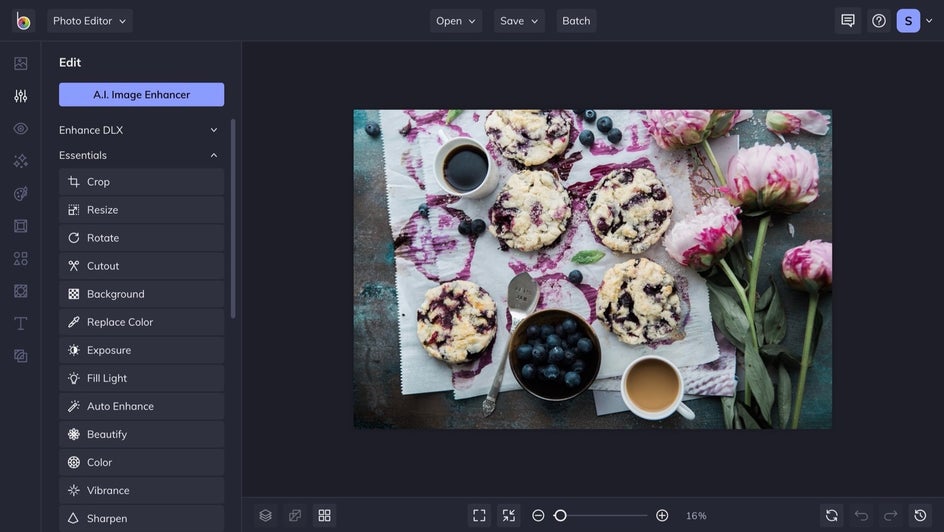Open the Layers panel icon
The image size is (944, 532).
pyautogui.click(x=266, y=516)
